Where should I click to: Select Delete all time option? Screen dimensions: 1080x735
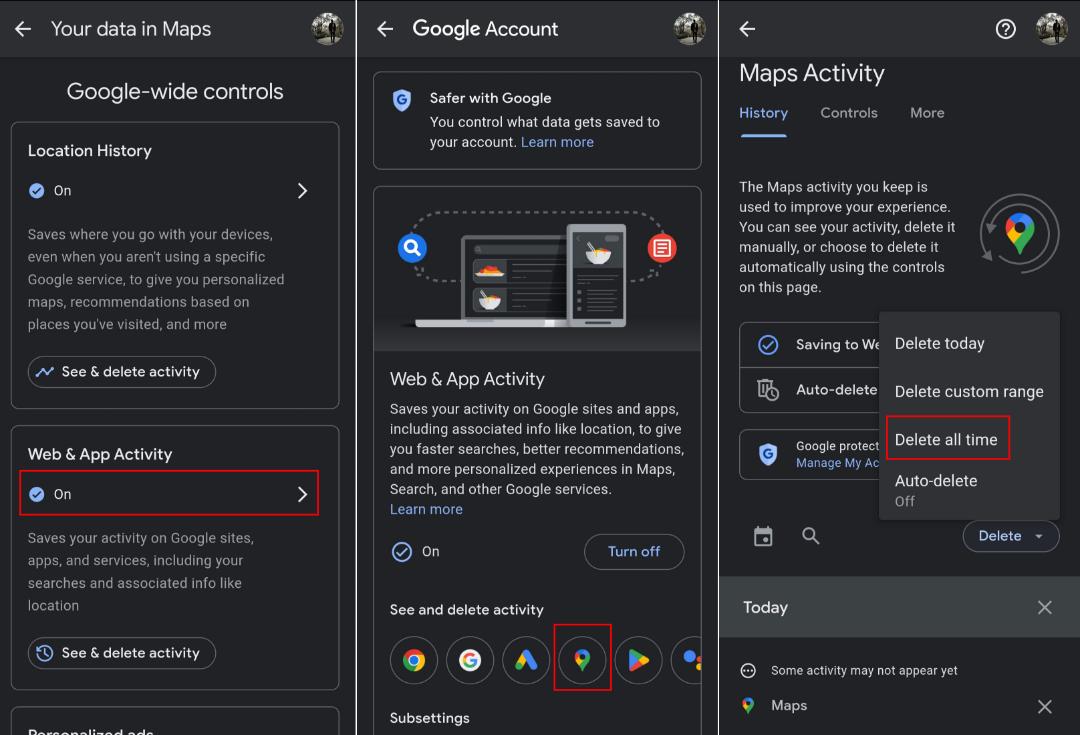coord(947,439)
